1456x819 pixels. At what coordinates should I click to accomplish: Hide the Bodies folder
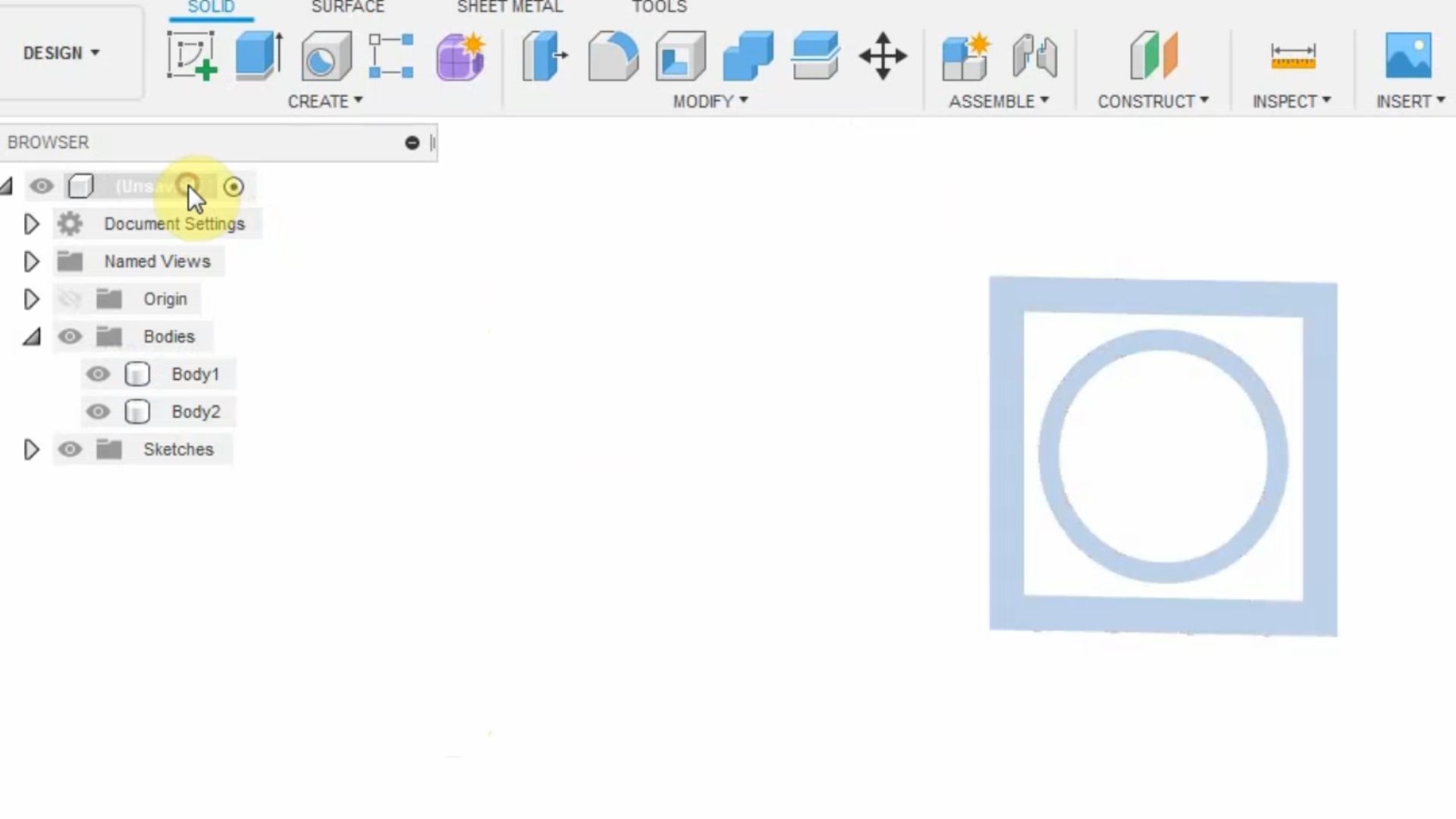70,336
